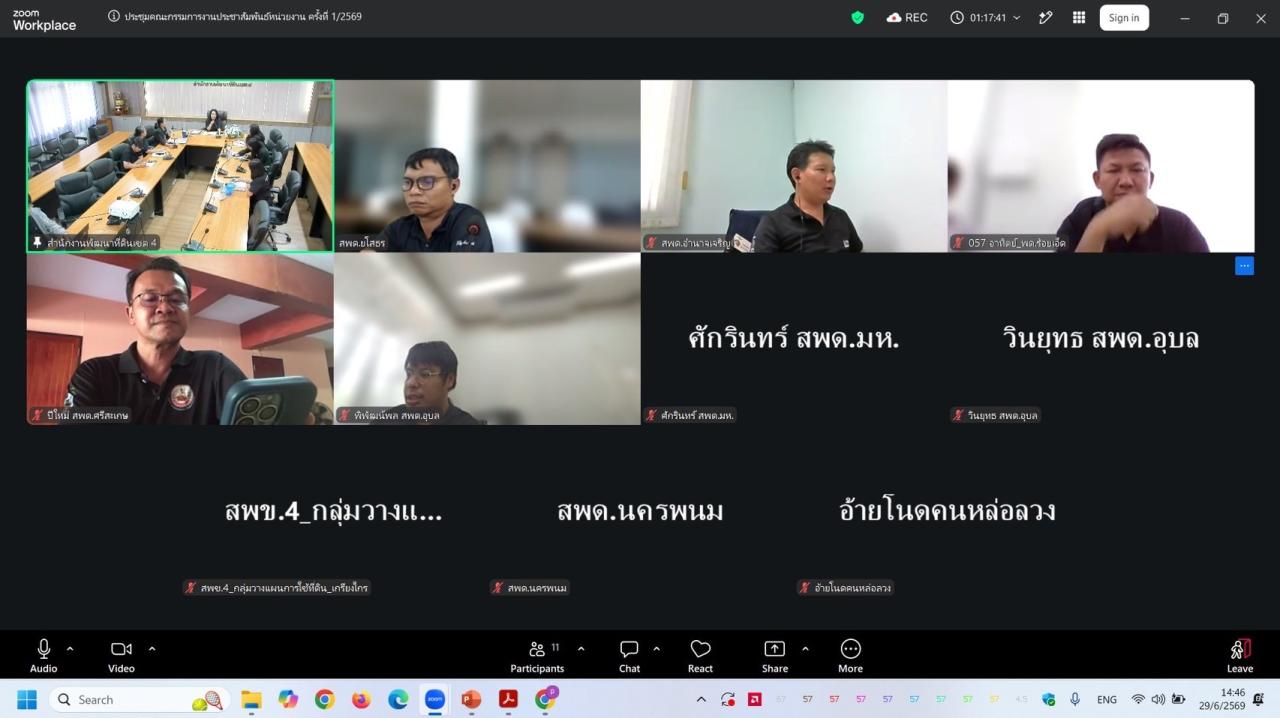Viewport: 1280px width, 718px height.
Task: Click the Sign in button
Action: [x=1124, y=17]
